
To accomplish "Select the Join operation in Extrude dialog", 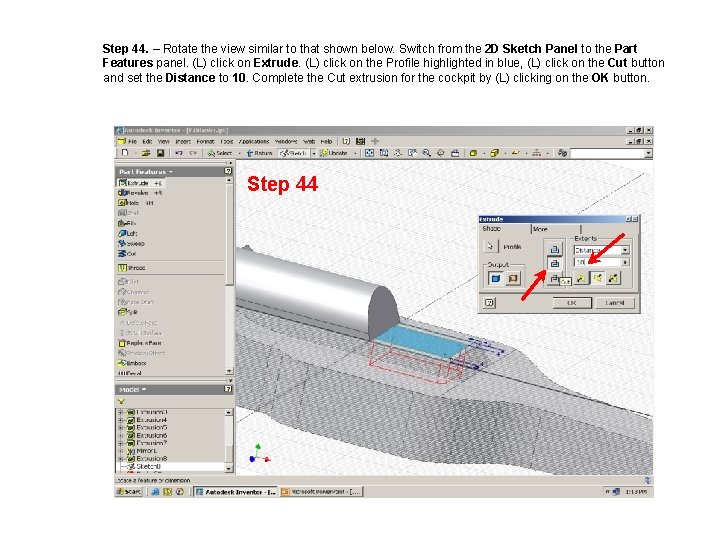I will click(x=555, y=249).
